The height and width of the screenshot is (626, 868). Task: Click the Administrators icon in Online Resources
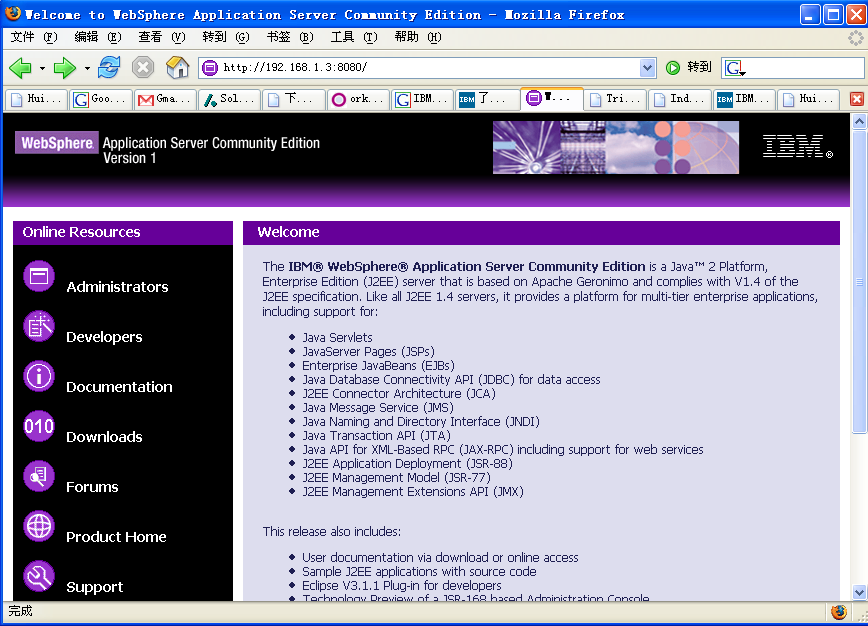coord(39,277)
